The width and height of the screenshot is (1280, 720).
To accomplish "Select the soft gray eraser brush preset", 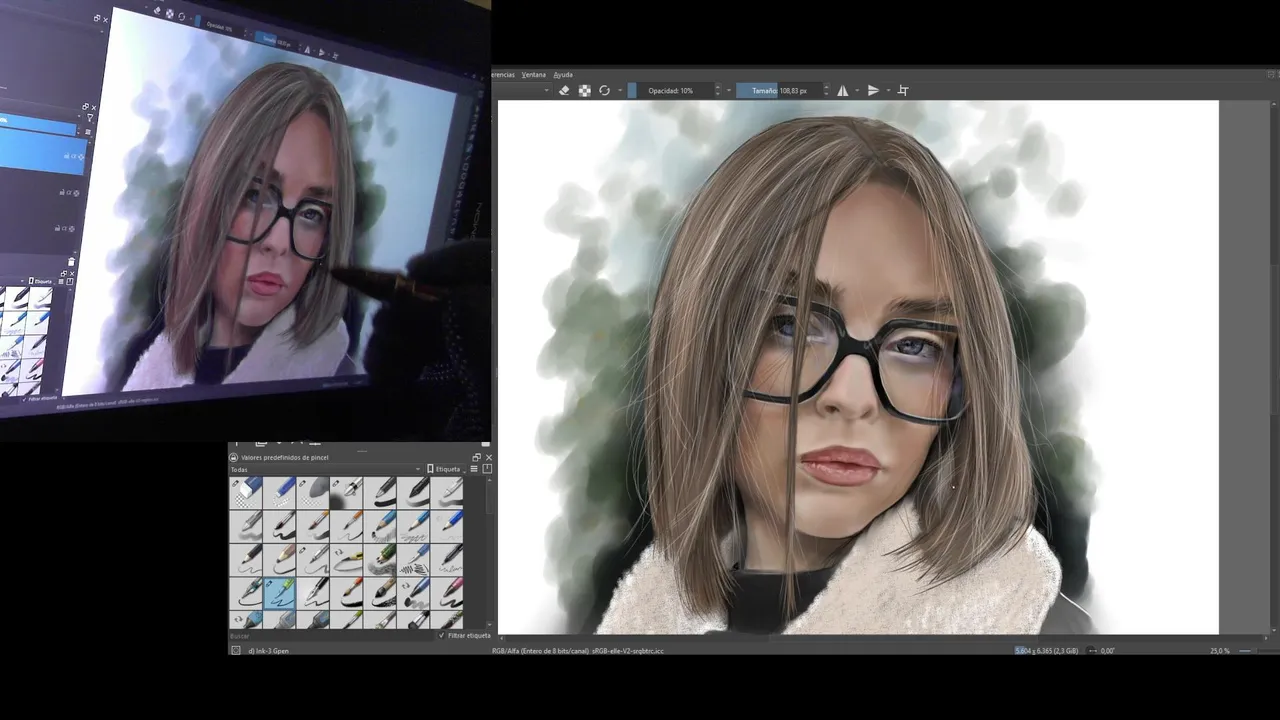I will point(313,491).
